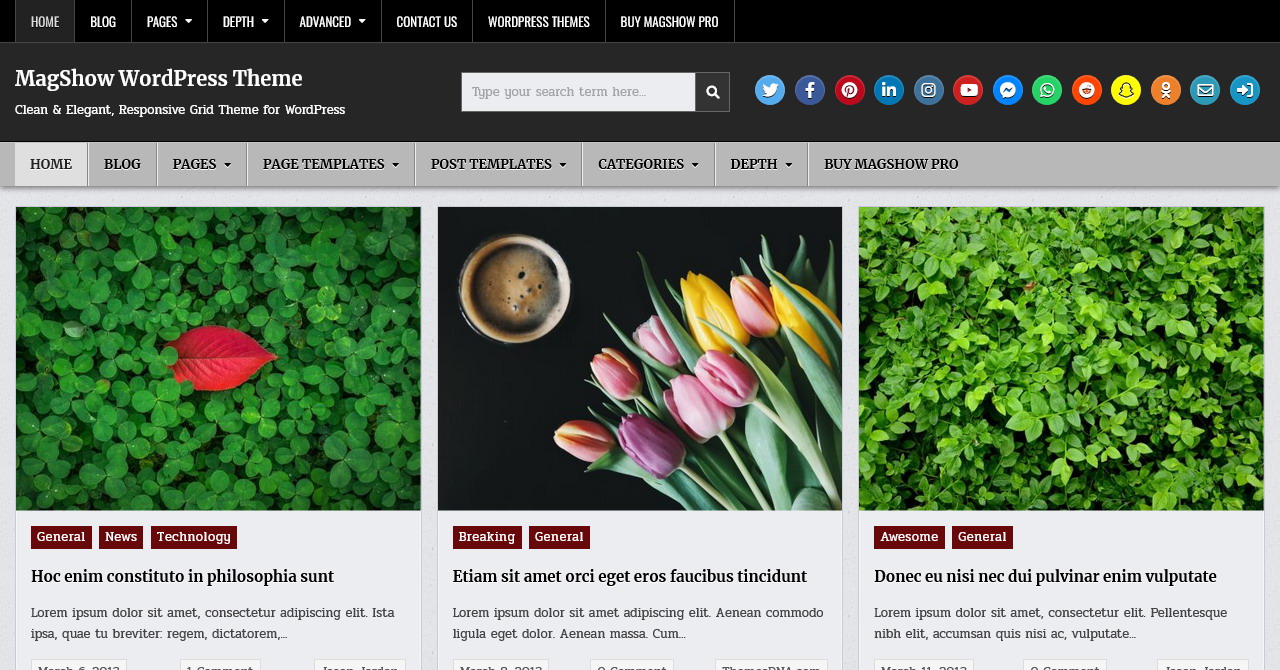The image size is (1280, 670).
Task: Open the Pinterest social icon
Action: (x=850, y=90)
